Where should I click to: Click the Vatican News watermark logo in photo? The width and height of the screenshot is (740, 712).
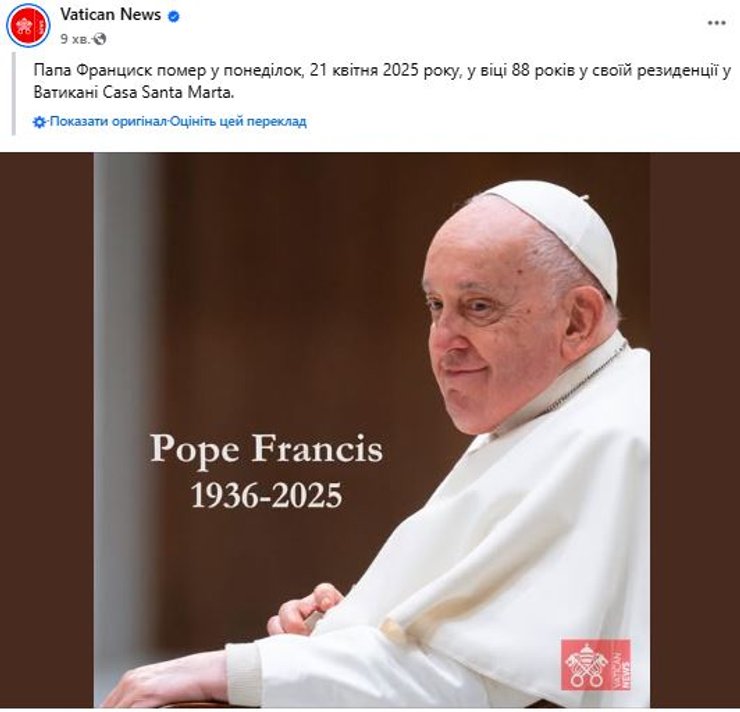[x=595, y=663]
